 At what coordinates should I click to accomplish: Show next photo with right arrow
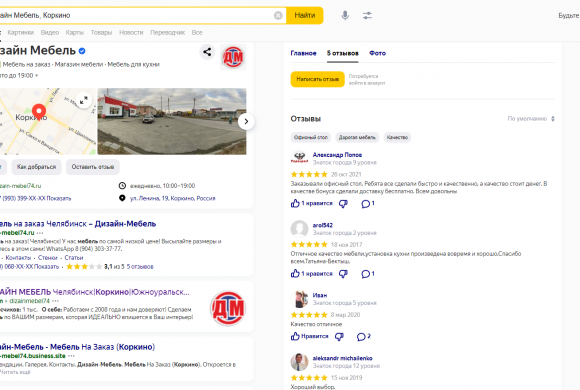[x=246, y=121]
